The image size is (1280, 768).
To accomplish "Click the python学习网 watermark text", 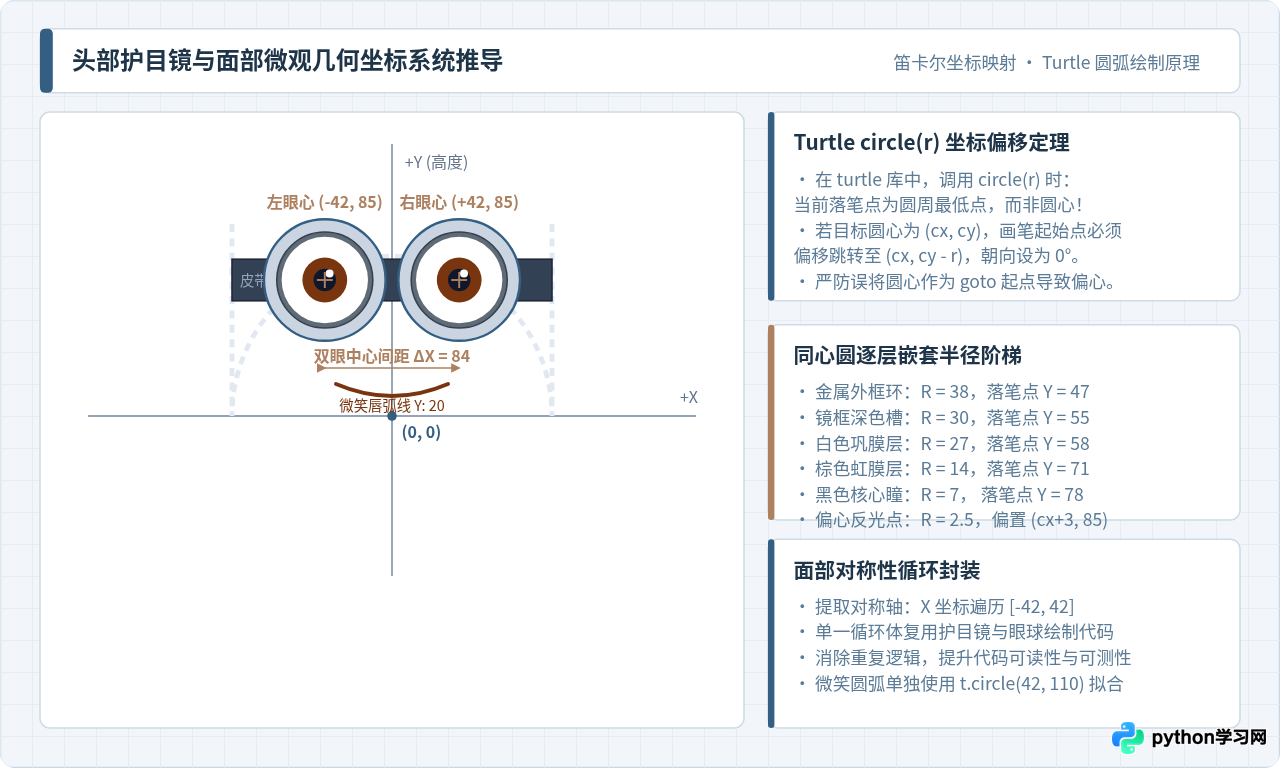I will coord(1209,738).
